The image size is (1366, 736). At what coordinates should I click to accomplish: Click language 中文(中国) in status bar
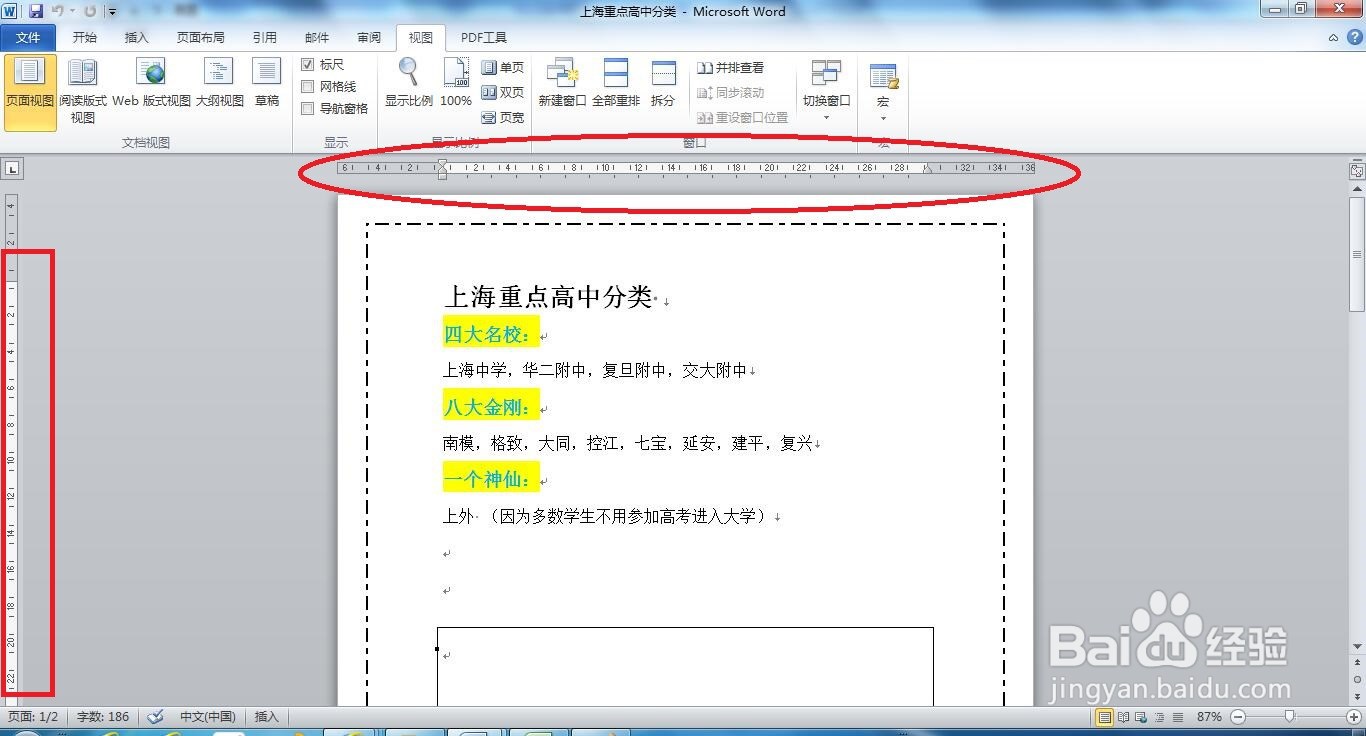pos(207,716)
